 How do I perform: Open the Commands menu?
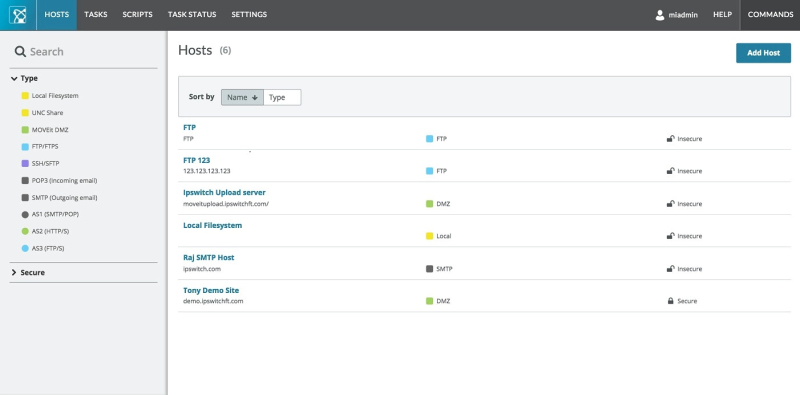point(770,15)
